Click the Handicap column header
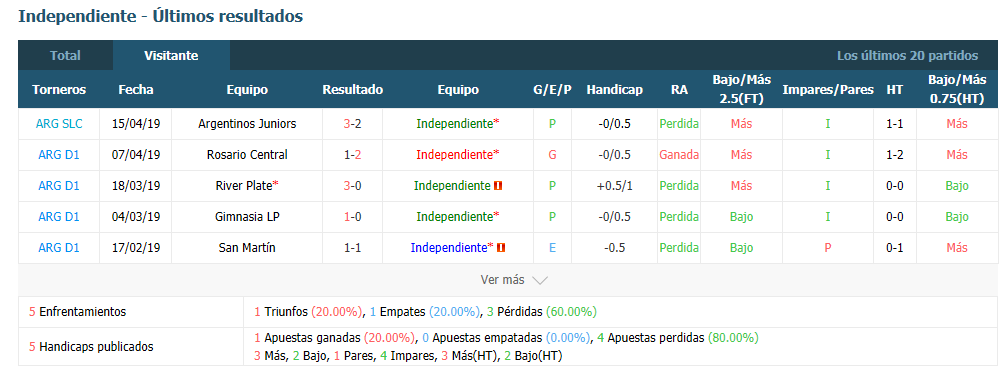1005x378 pixels. (614, 90)
